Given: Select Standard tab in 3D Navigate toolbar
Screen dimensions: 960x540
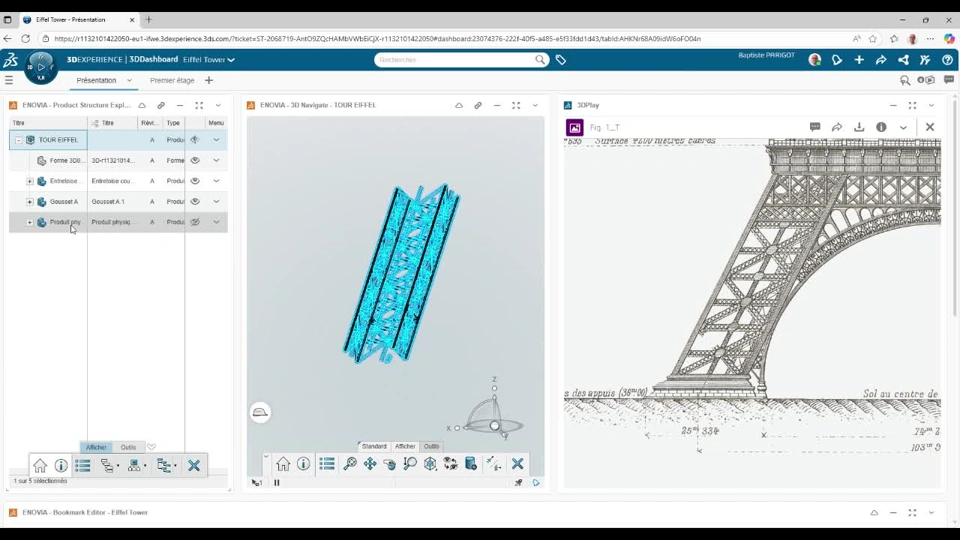Looking at the screenshot, I should (x=374, y=446).
